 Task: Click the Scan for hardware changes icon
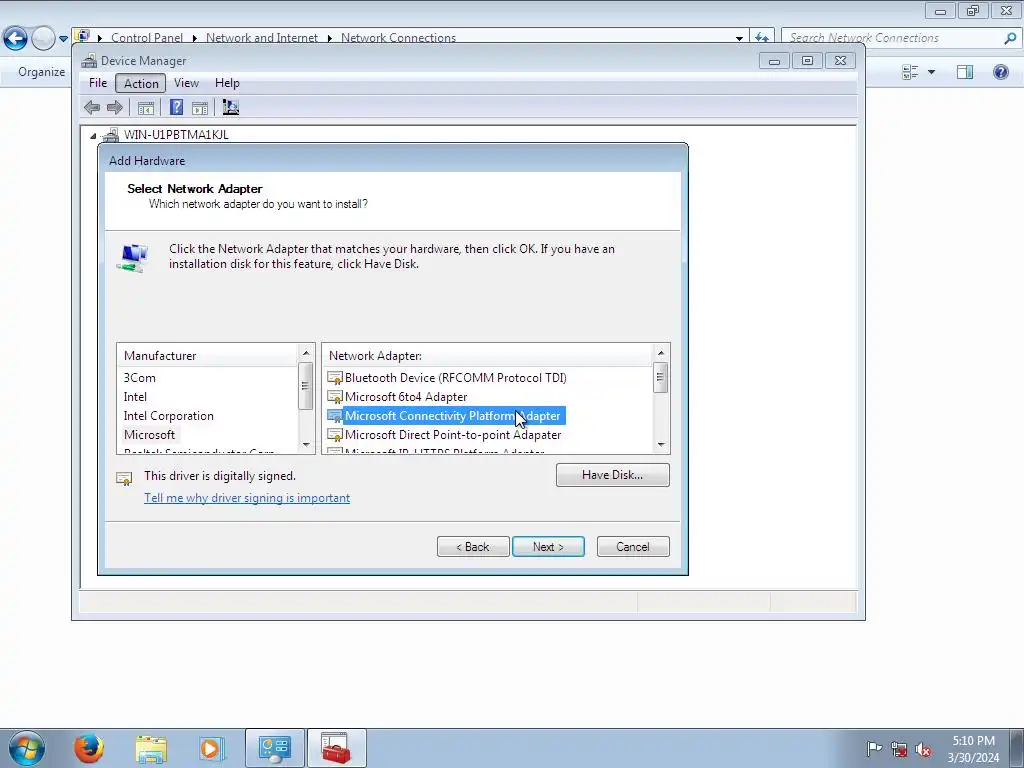[x=231, y=107]
